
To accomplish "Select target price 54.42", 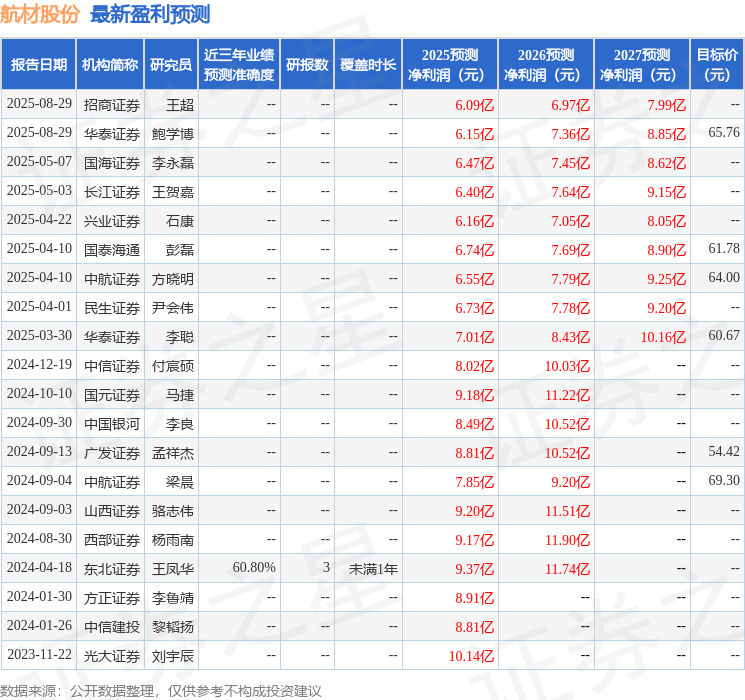I will click(724, 451).
